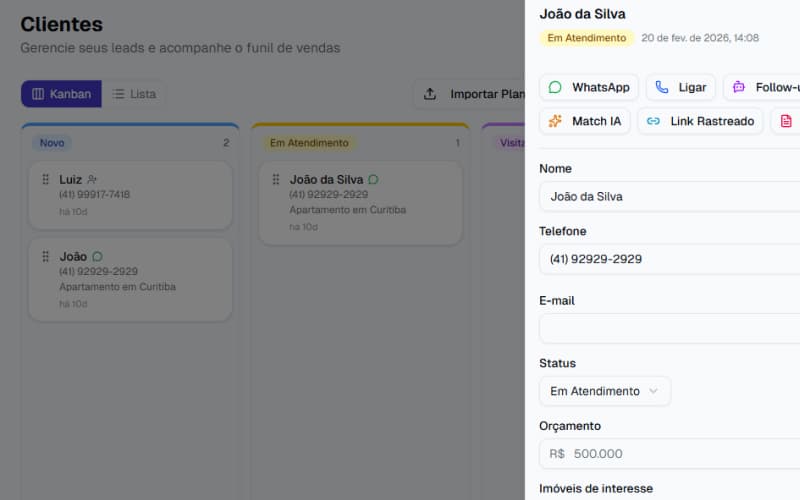Click the Em Atendimento column label

(309, 143)
